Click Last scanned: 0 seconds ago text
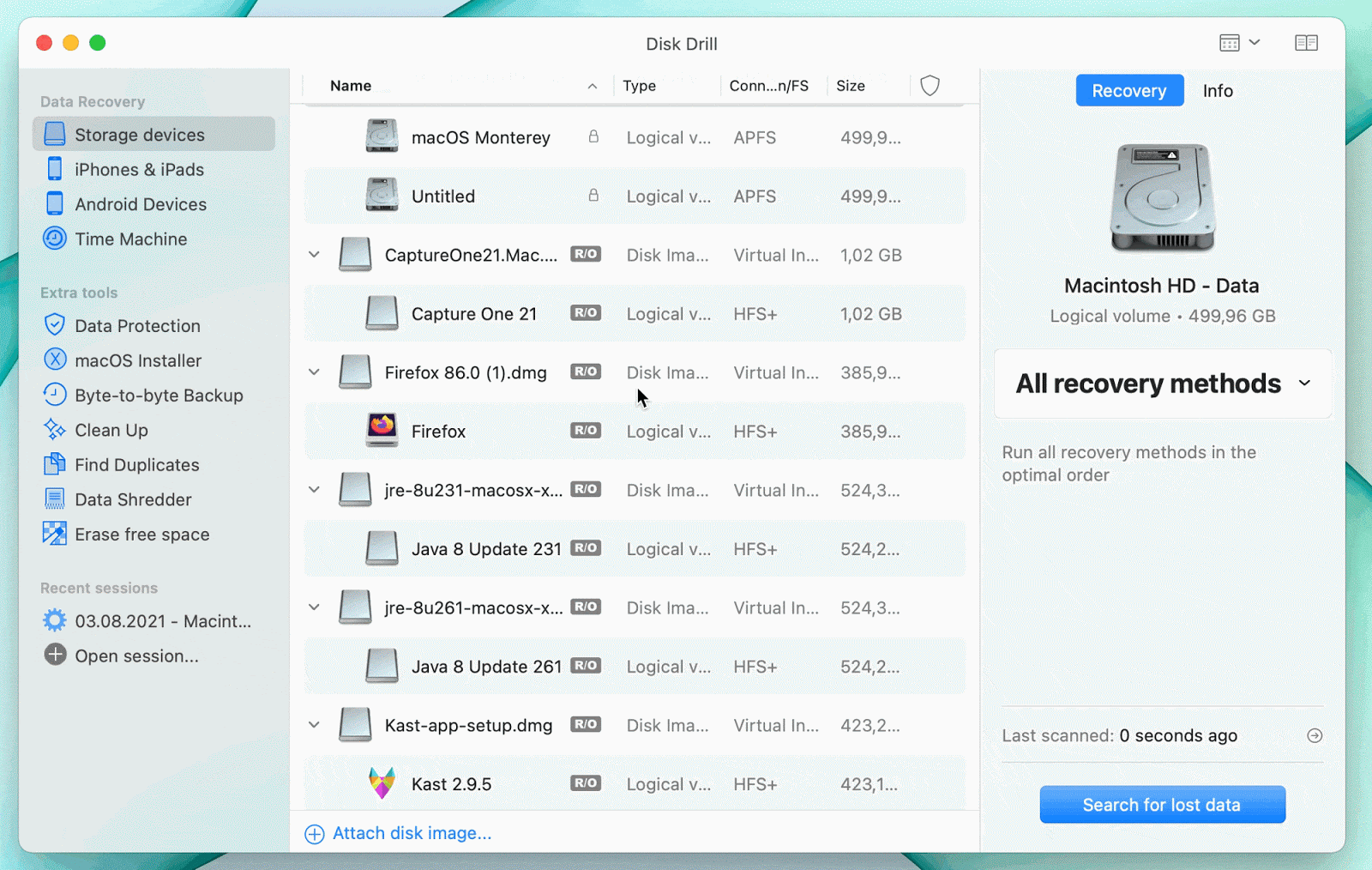Image resolution: width=1372 pixels, height=870 pixels. 1119,735
